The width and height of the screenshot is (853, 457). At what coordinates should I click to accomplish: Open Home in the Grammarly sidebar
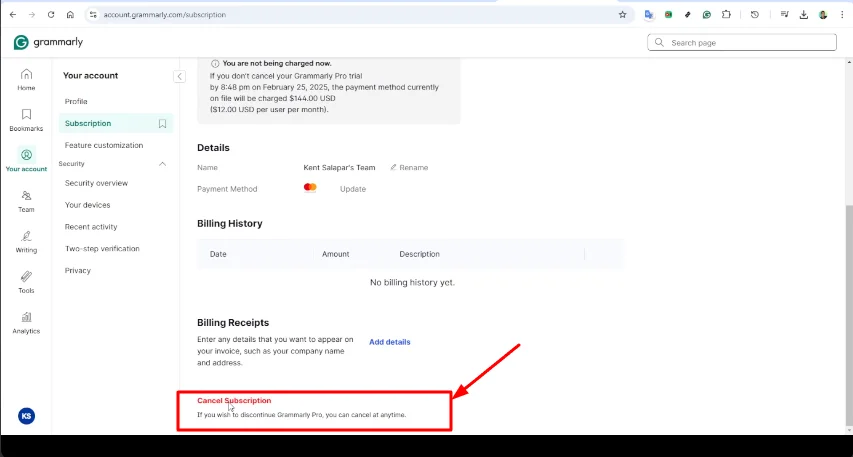click(x=26, y=79)
